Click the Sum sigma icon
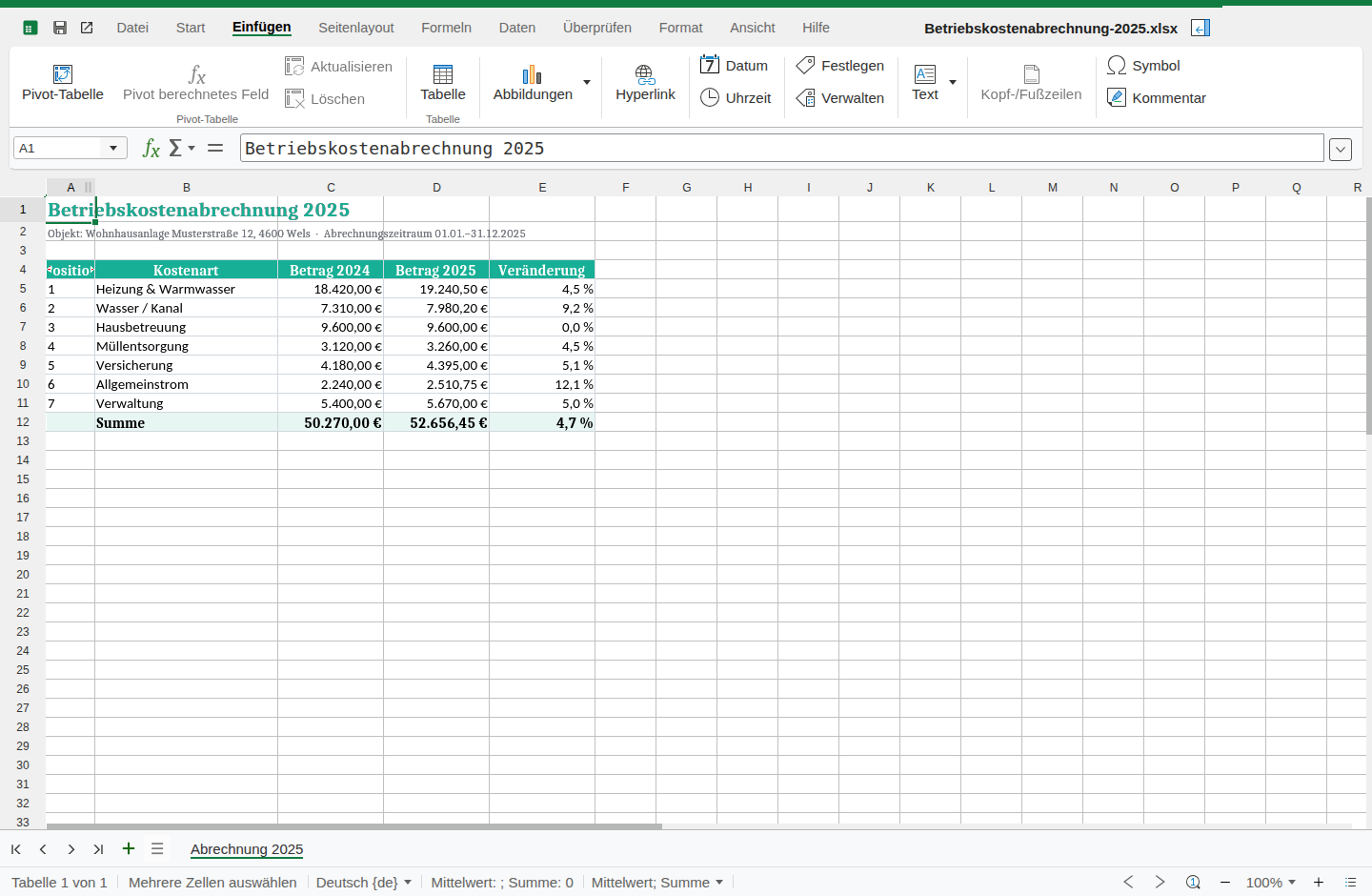 click(175, 148)
